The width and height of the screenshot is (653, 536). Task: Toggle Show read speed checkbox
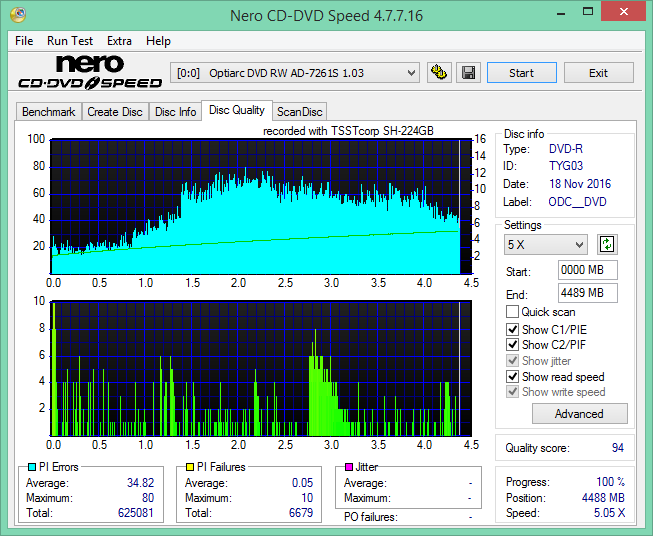[x=512, y=376]
